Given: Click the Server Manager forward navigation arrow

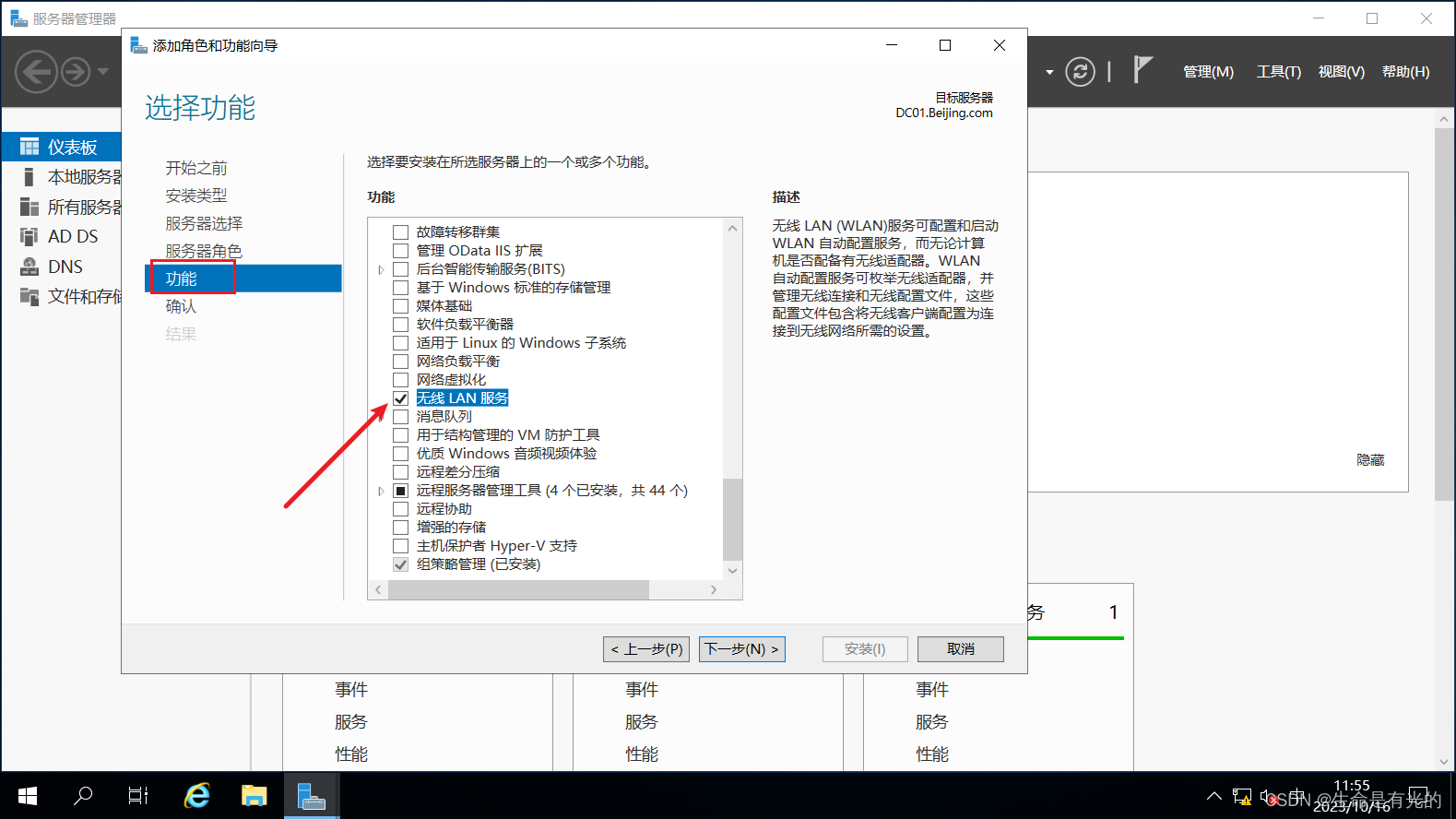Looking at the screenshot, I should coord(77,71).
